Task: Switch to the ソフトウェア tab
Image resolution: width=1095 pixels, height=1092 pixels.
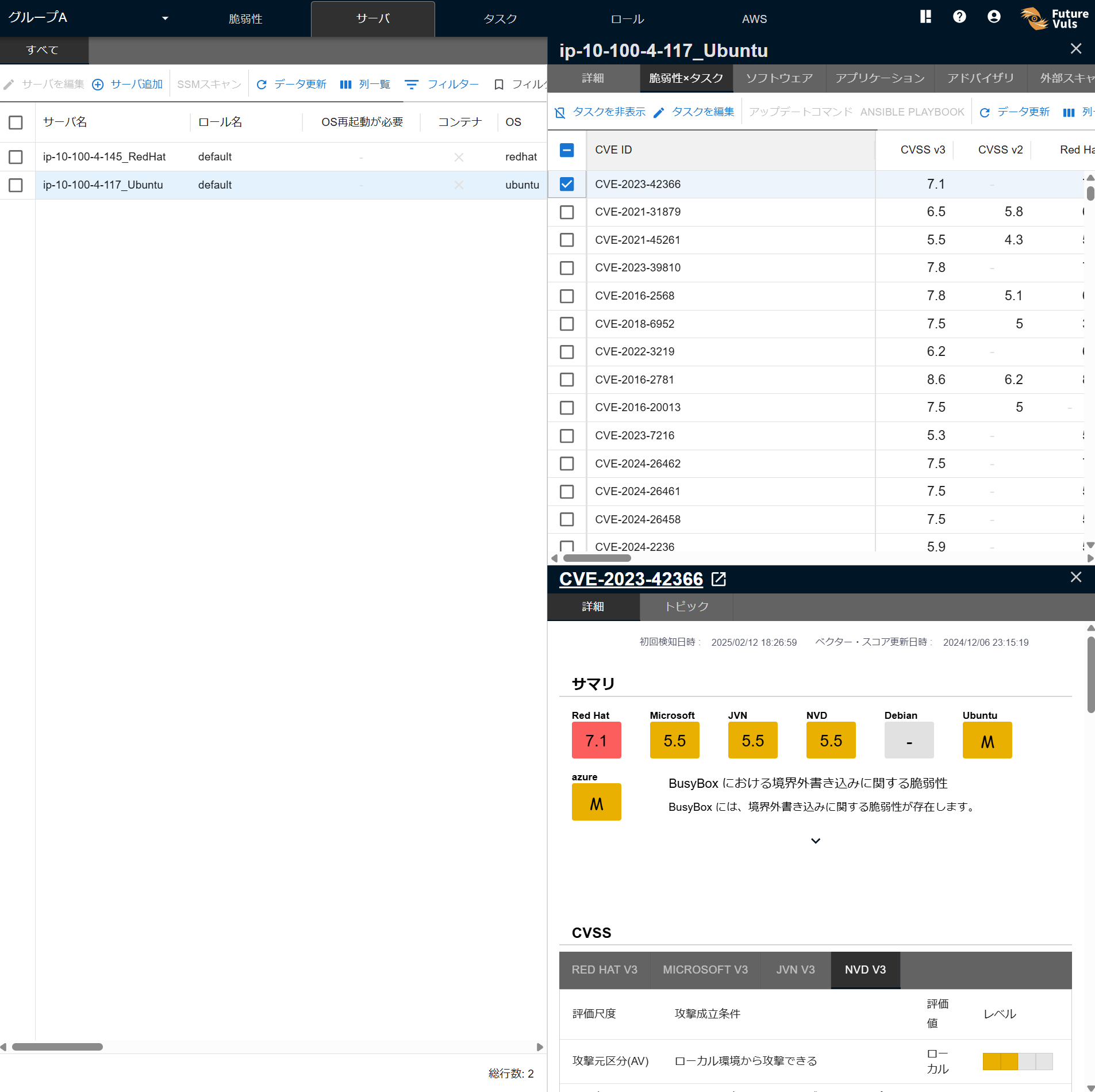Action: tap(779, 78)
